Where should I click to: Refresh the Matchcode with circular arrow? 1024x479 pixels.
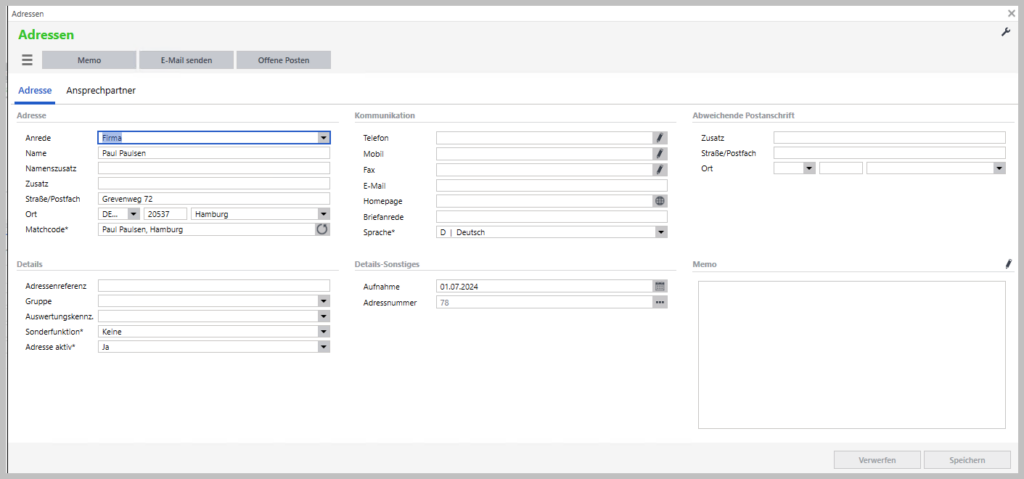click(323, 229)
